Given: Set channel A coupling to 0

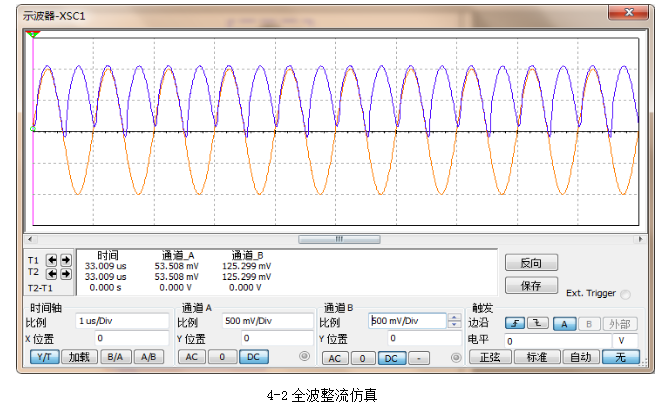Looking at the screenshot, I should pyautogui.click(x=222, y=357).
